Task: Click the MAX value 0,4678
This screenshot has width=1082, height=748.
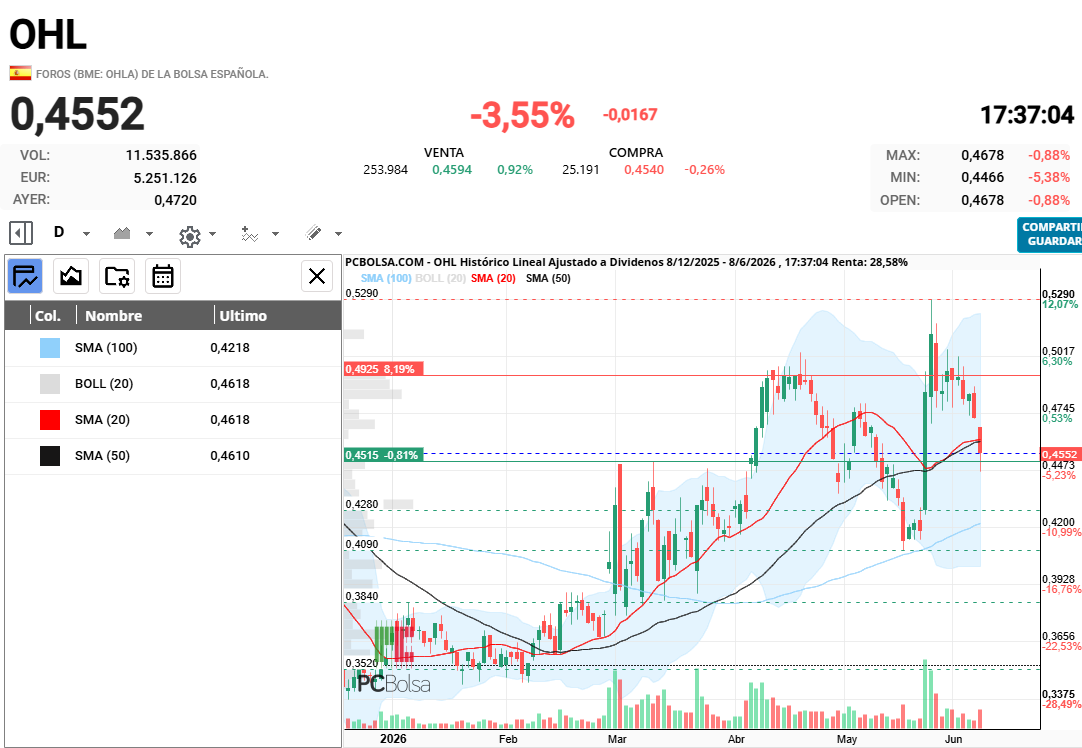Action: (x=983, y=155)
